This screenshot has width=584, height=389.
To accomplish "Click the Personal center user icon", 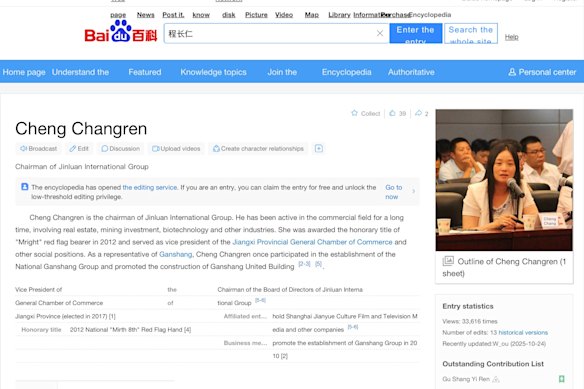I will (x=512, y=72).
